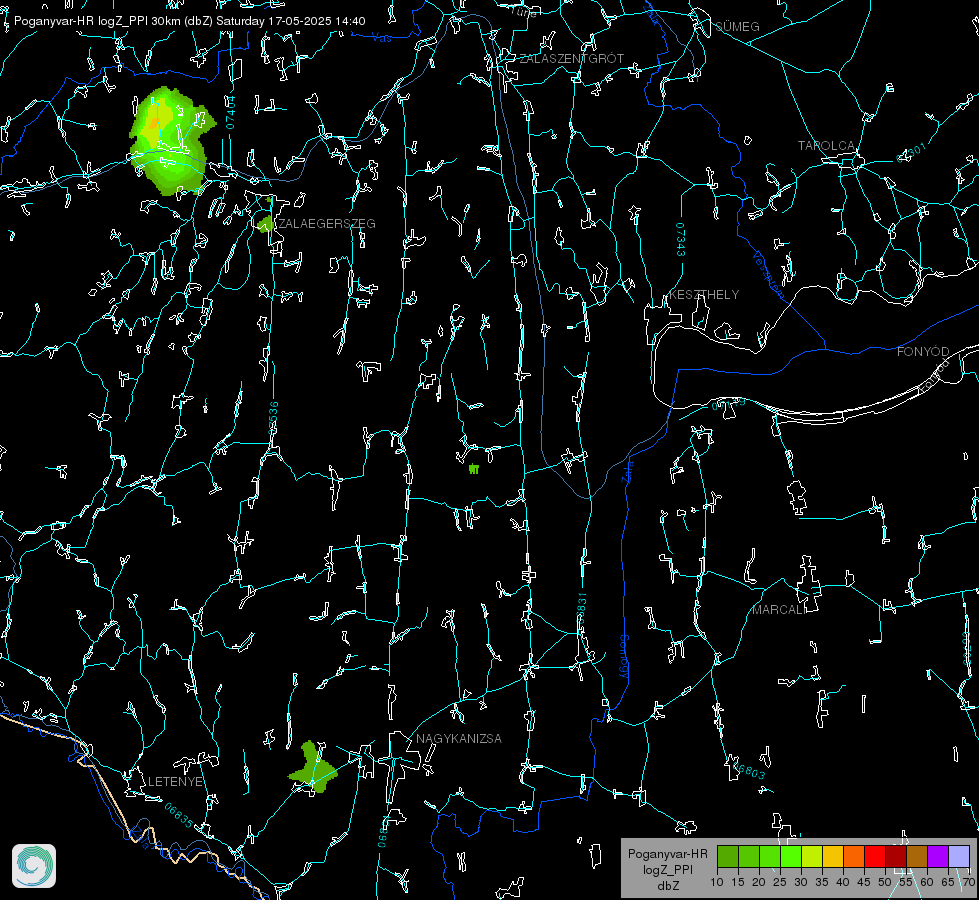Click the swirl logo icon
This screenshot has height=900, width=979.
coord(34,866)
